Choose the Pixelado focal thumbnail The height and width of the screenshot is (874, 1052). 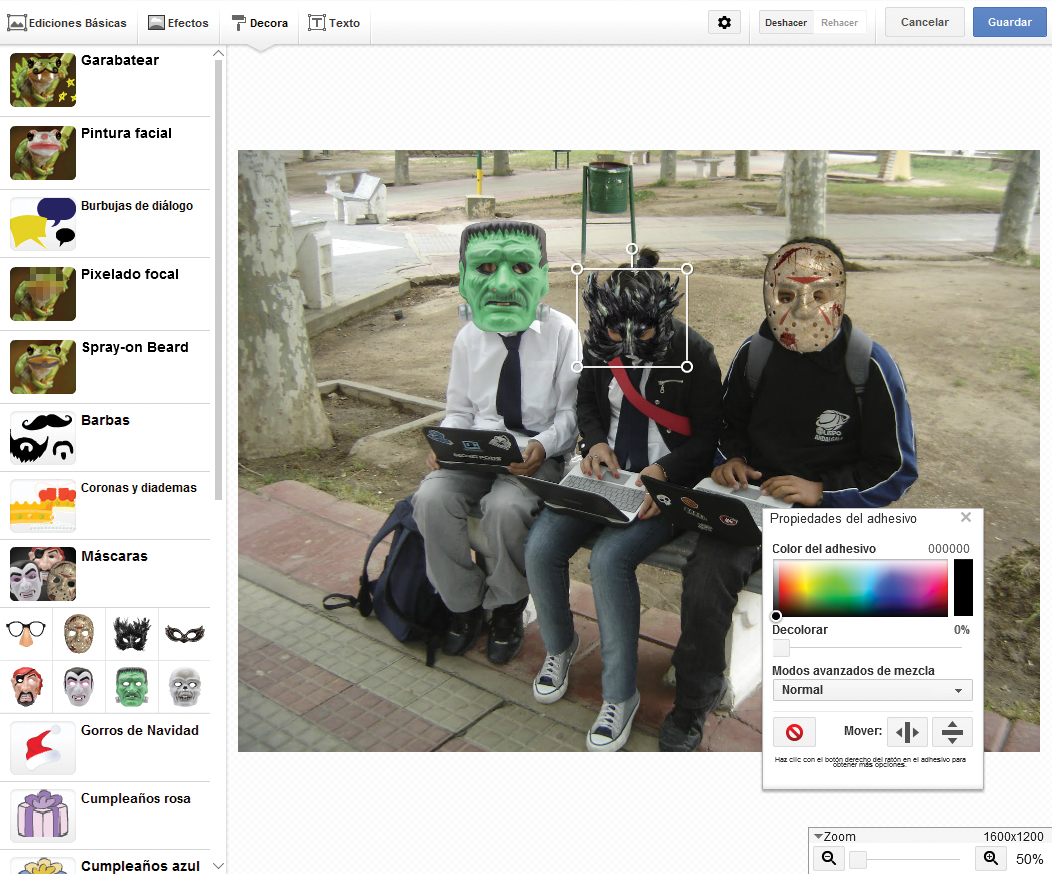click(x=43, y=294)
